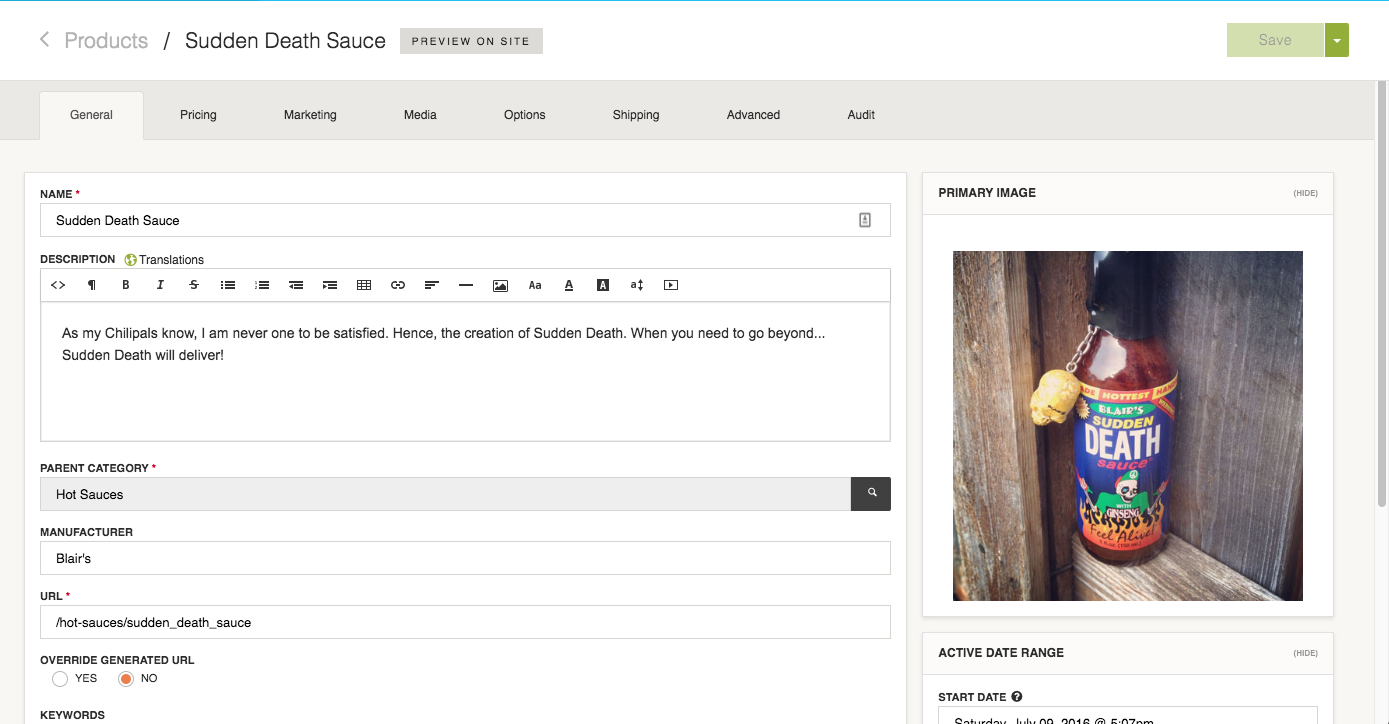Select NO for Override Generated URL
Image resolution: width=1389 pixels, height=724 pixels.
pos(126,679)
